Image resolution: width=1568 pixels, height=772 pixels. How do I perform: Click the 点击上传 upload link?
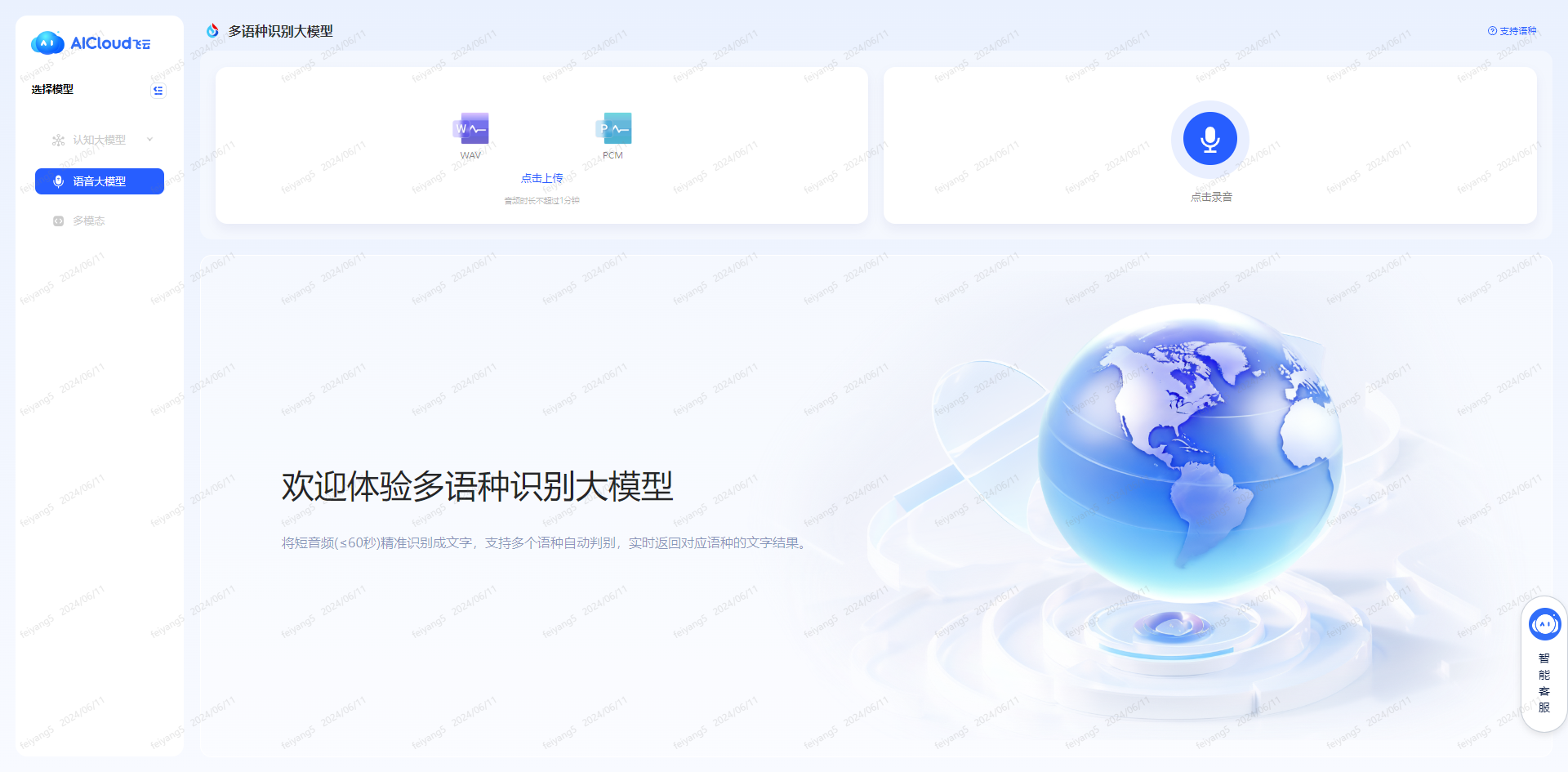tap(542, 178)
